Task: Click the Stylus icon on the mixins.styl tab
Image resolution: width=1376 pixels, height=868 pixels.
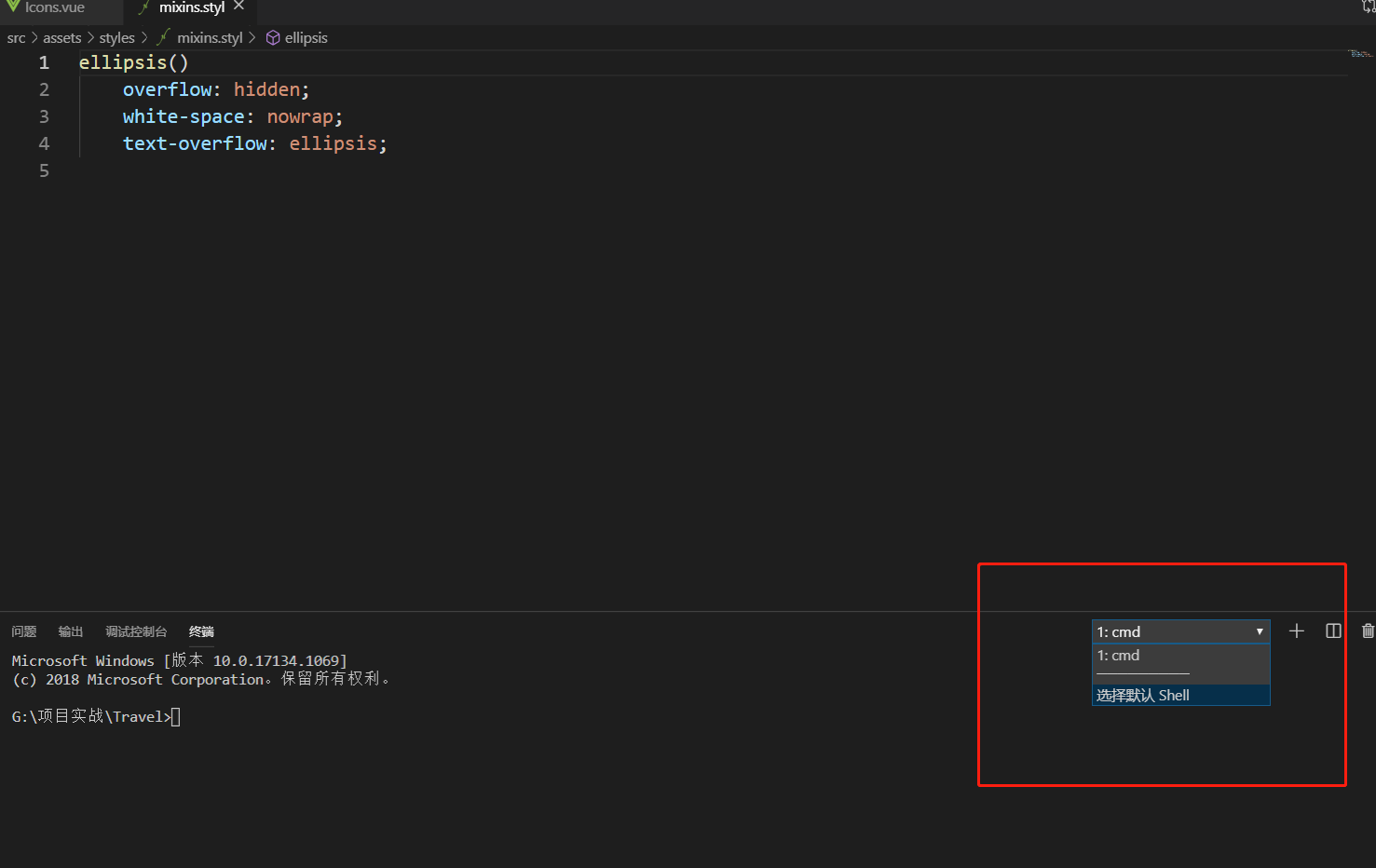Action: 144,7
